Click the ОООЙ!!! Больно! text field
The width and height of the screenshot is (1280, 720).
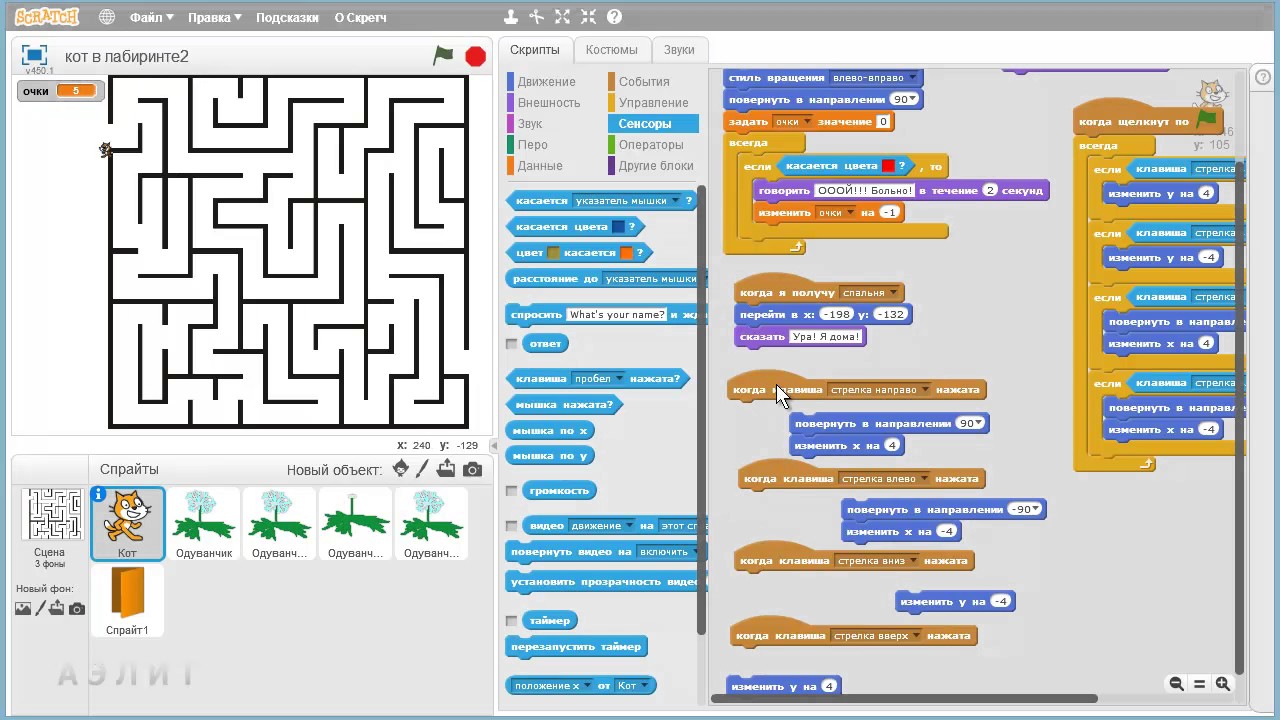pyautogui.click(x=865, y=190)
